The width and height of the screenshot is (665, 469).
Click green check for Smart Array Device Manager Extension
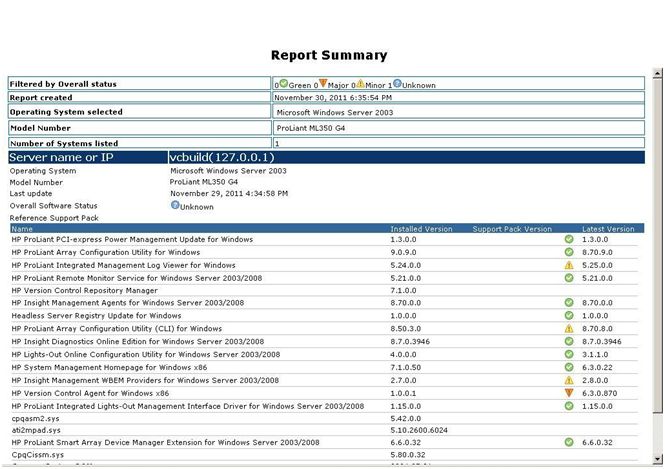(569, 442)
